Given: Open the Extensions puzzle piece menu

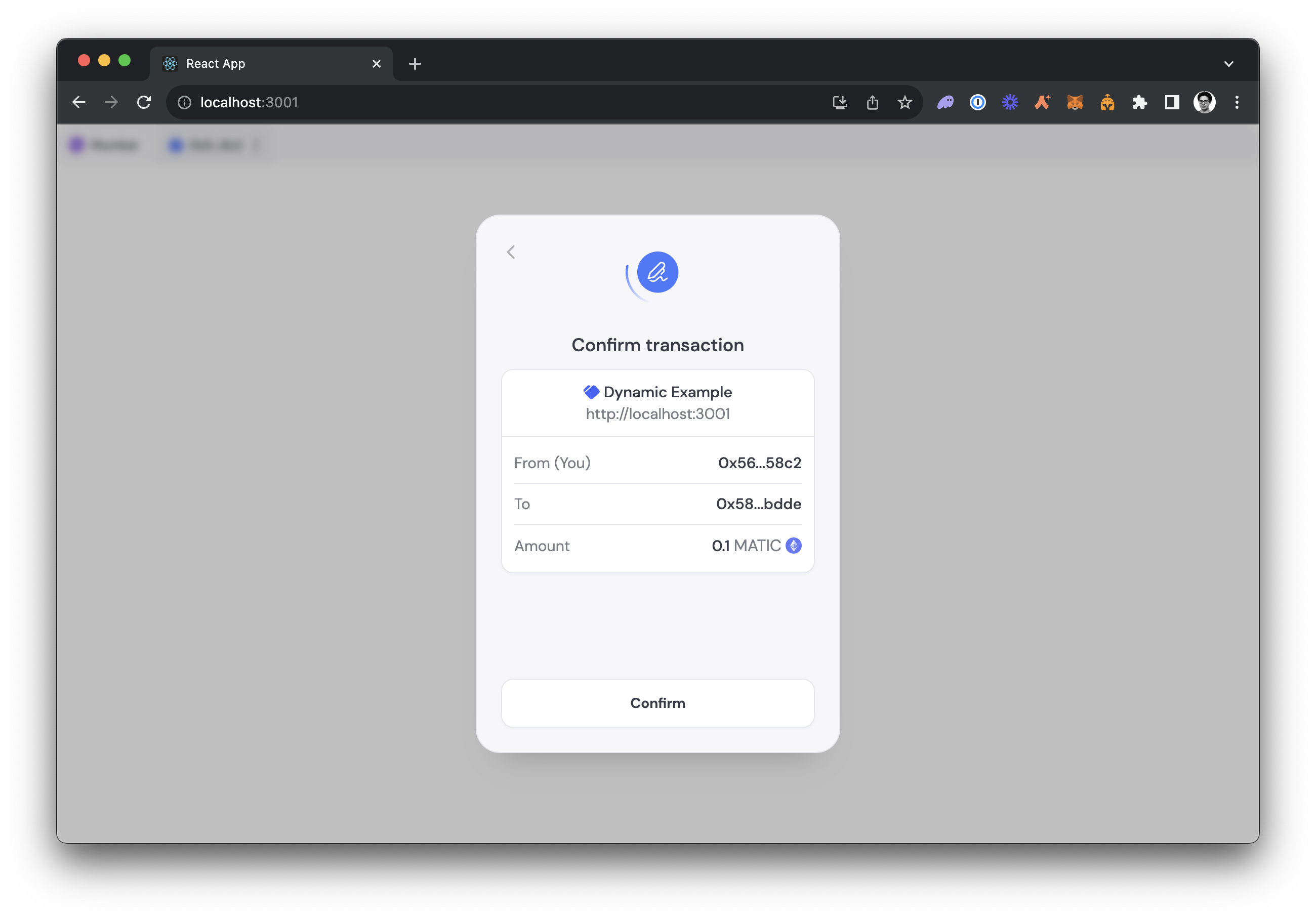Looking at the screenshot, I should tap(1139, 103).
